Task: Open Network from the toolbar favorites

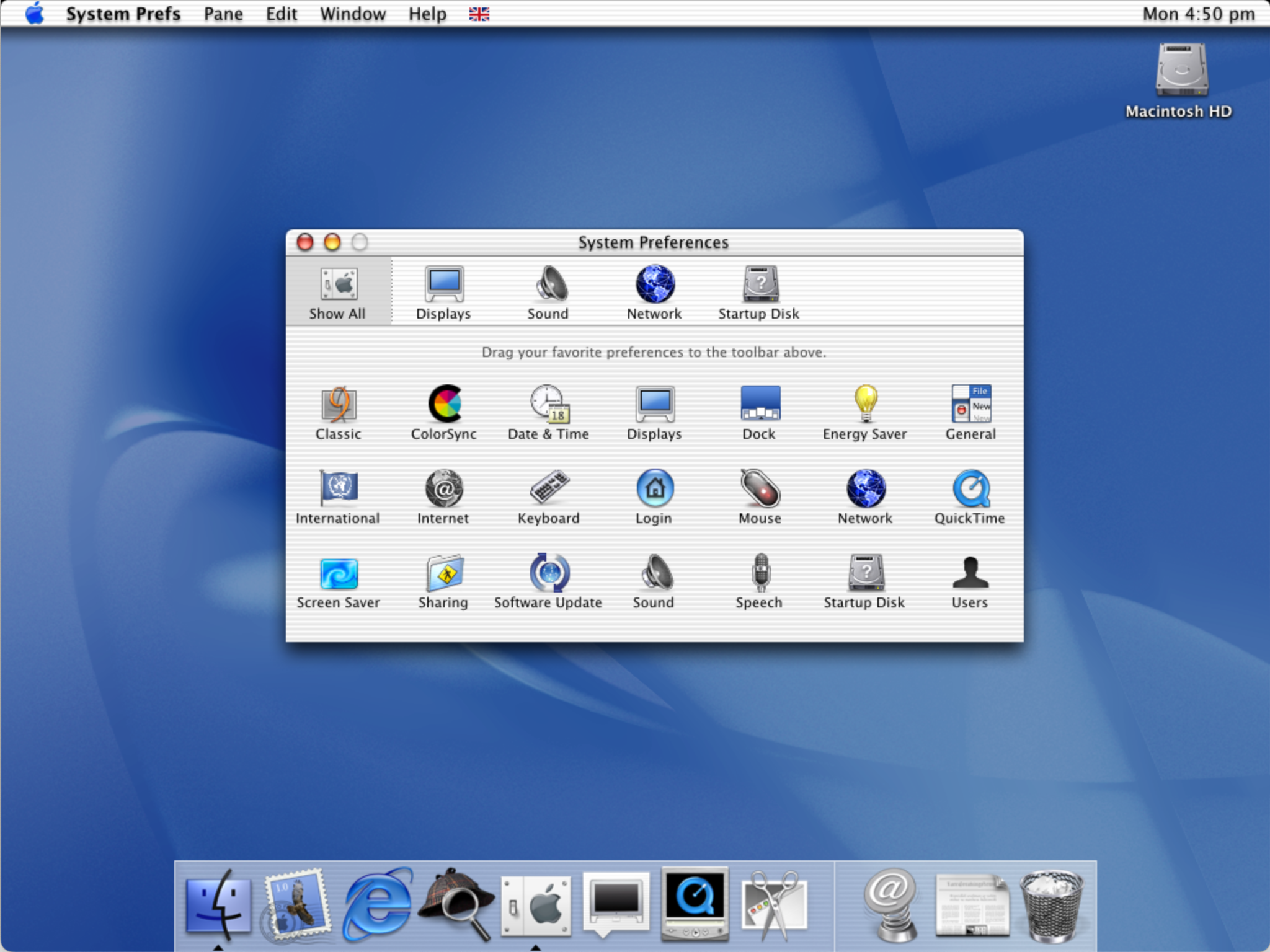Action: (x=654, y=293)
